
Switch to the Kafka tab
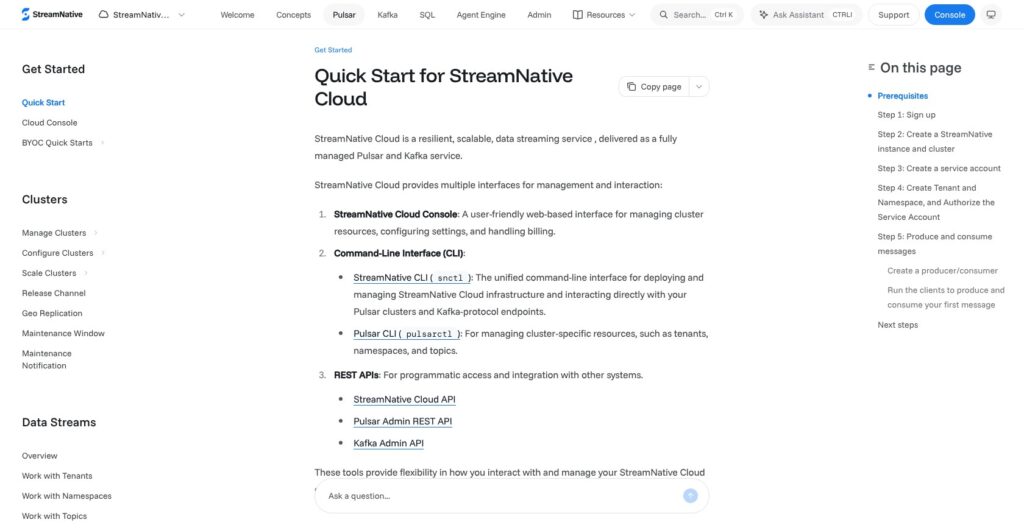point(387,14)
